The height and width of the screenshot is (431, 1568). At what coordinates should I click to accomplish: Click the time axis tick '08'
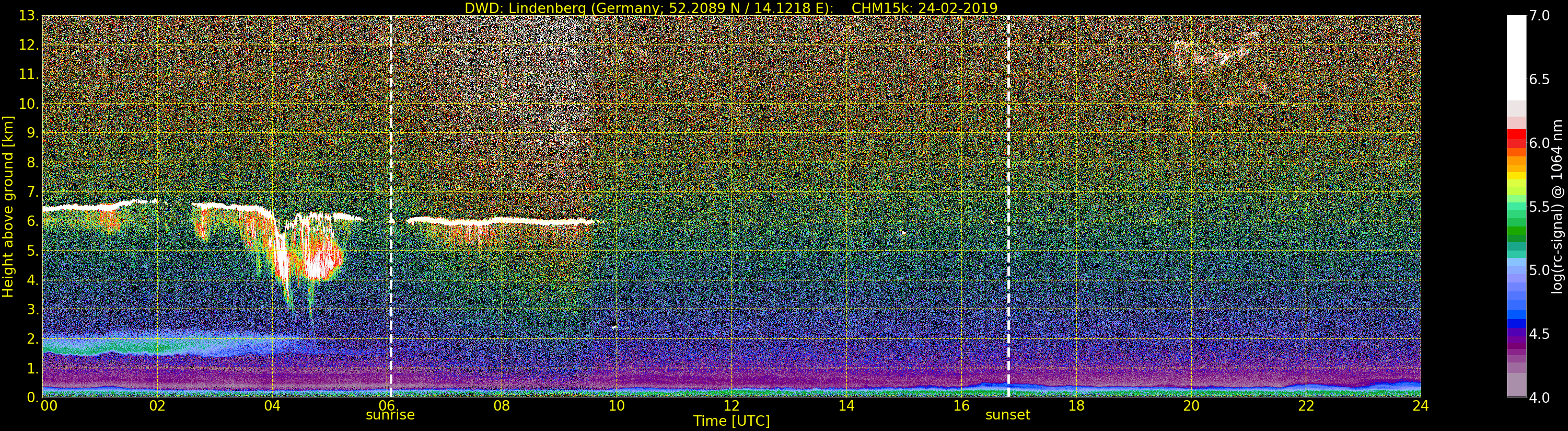tap(502, 406)
